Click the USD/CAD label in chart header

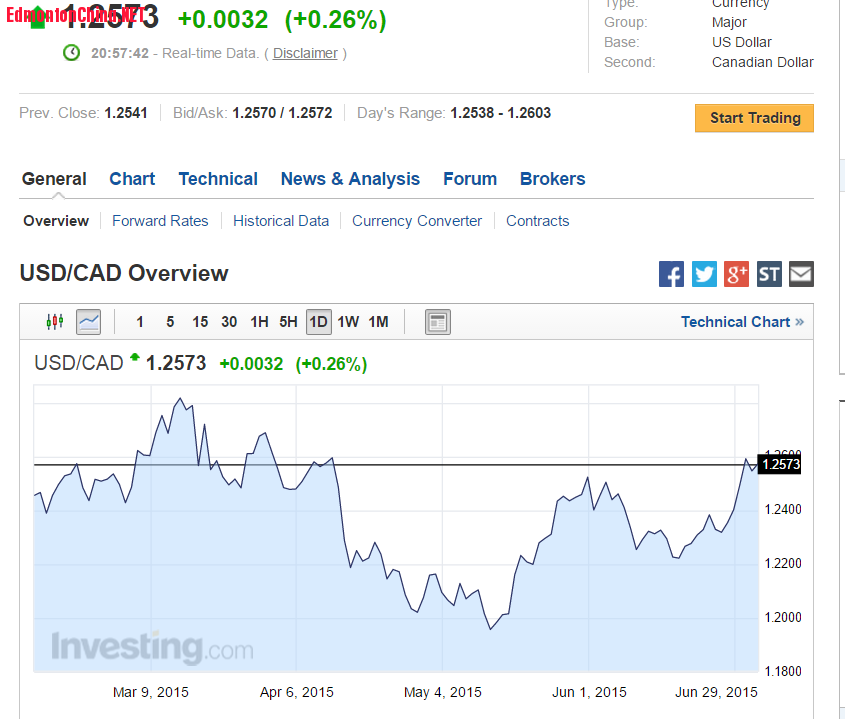(79, 363)
